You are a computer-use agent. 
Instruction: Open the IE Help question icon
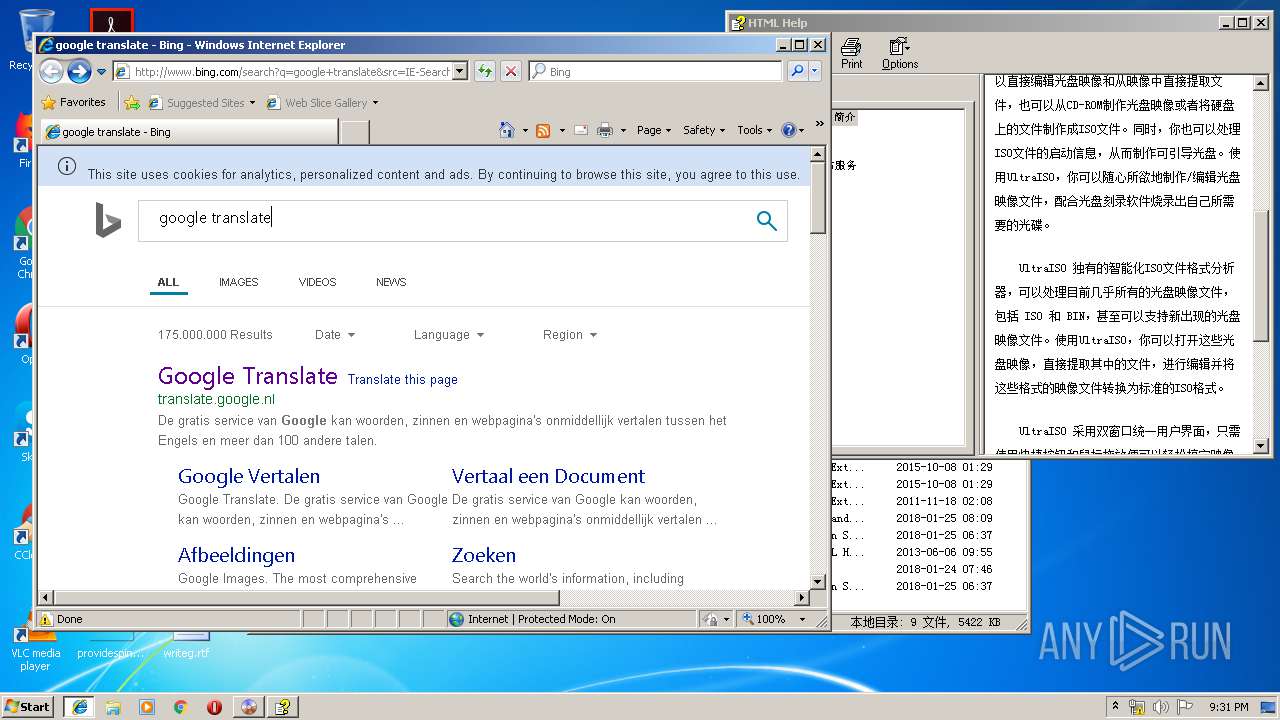tap(788, 130)
